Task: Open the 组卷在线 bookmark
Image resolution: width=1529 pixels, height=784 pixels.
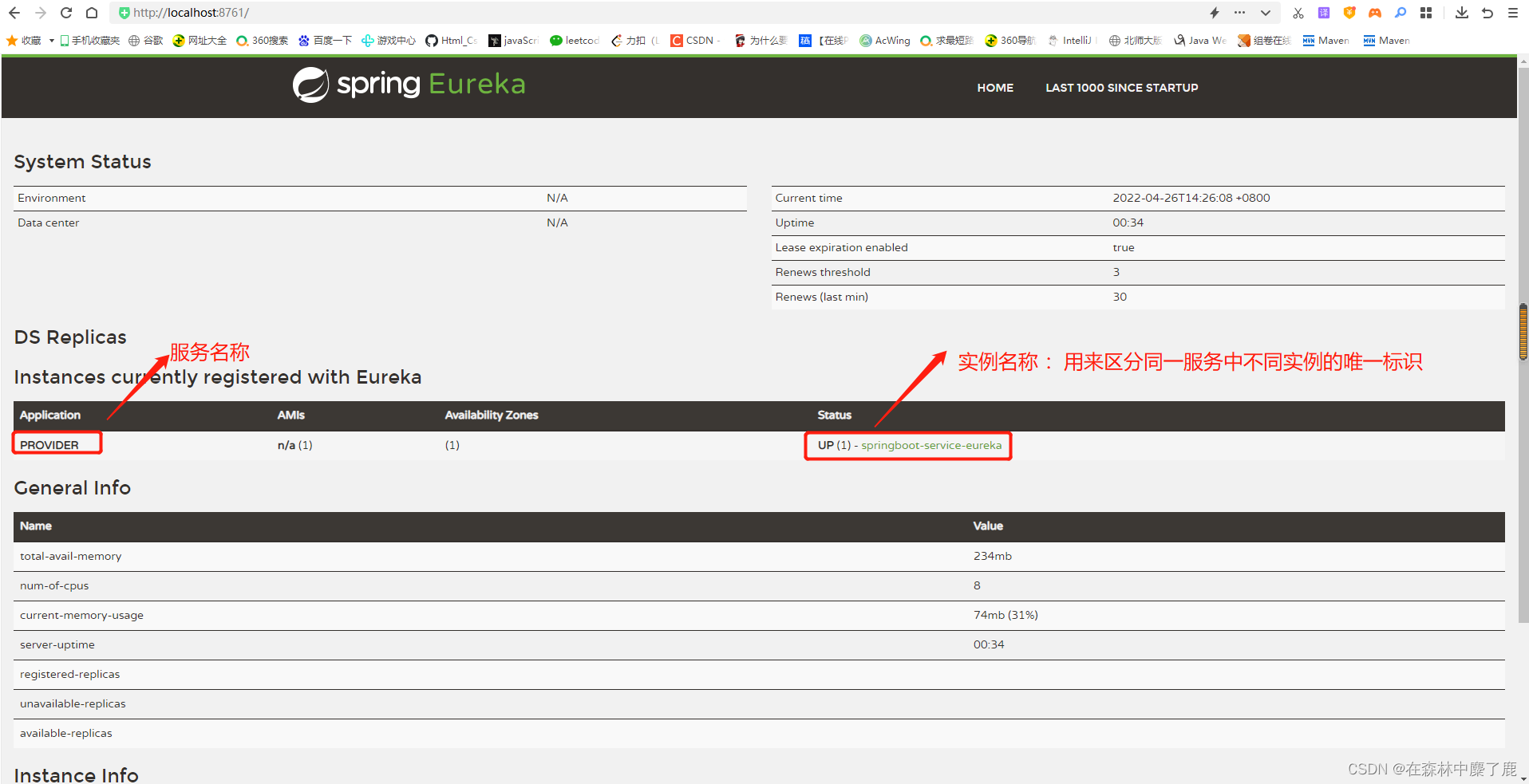Action: [x=1264, y=41]
